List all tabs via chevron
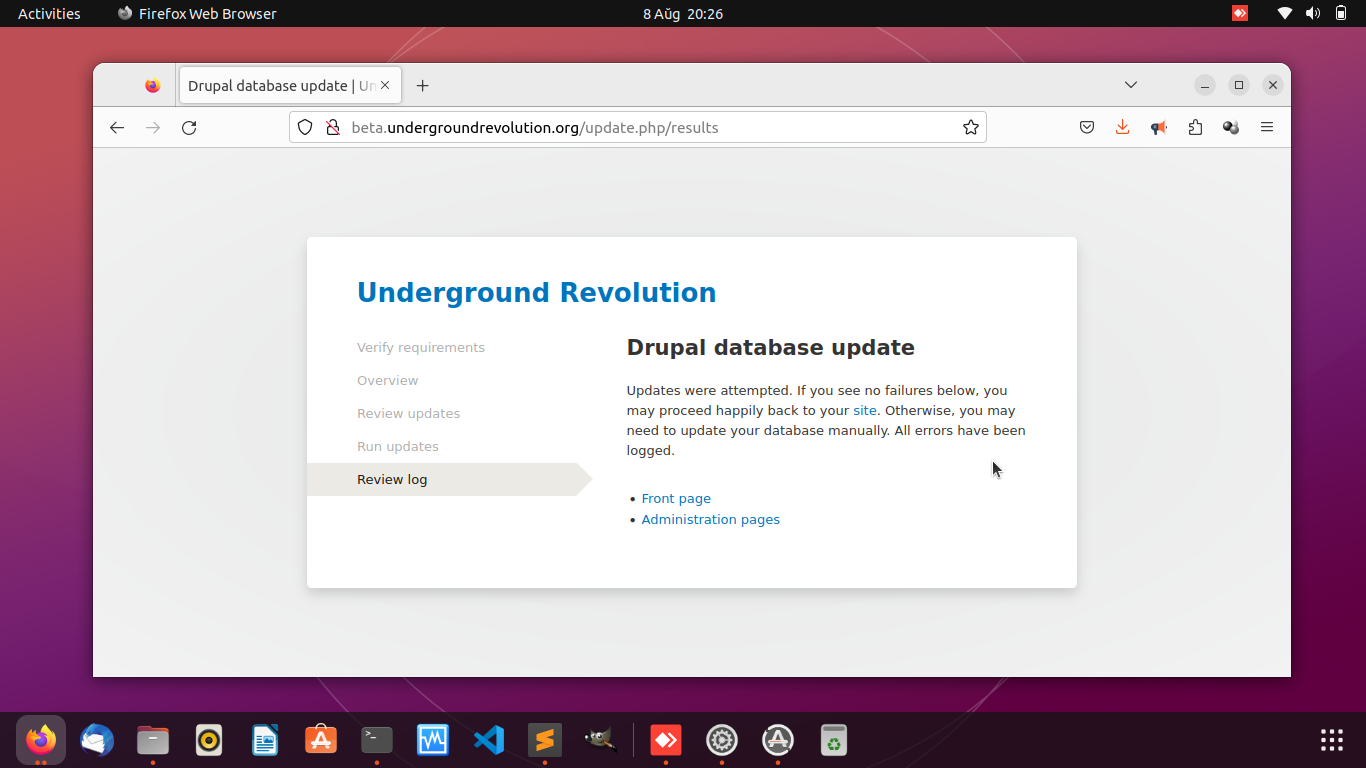 tap(1131, 85)
